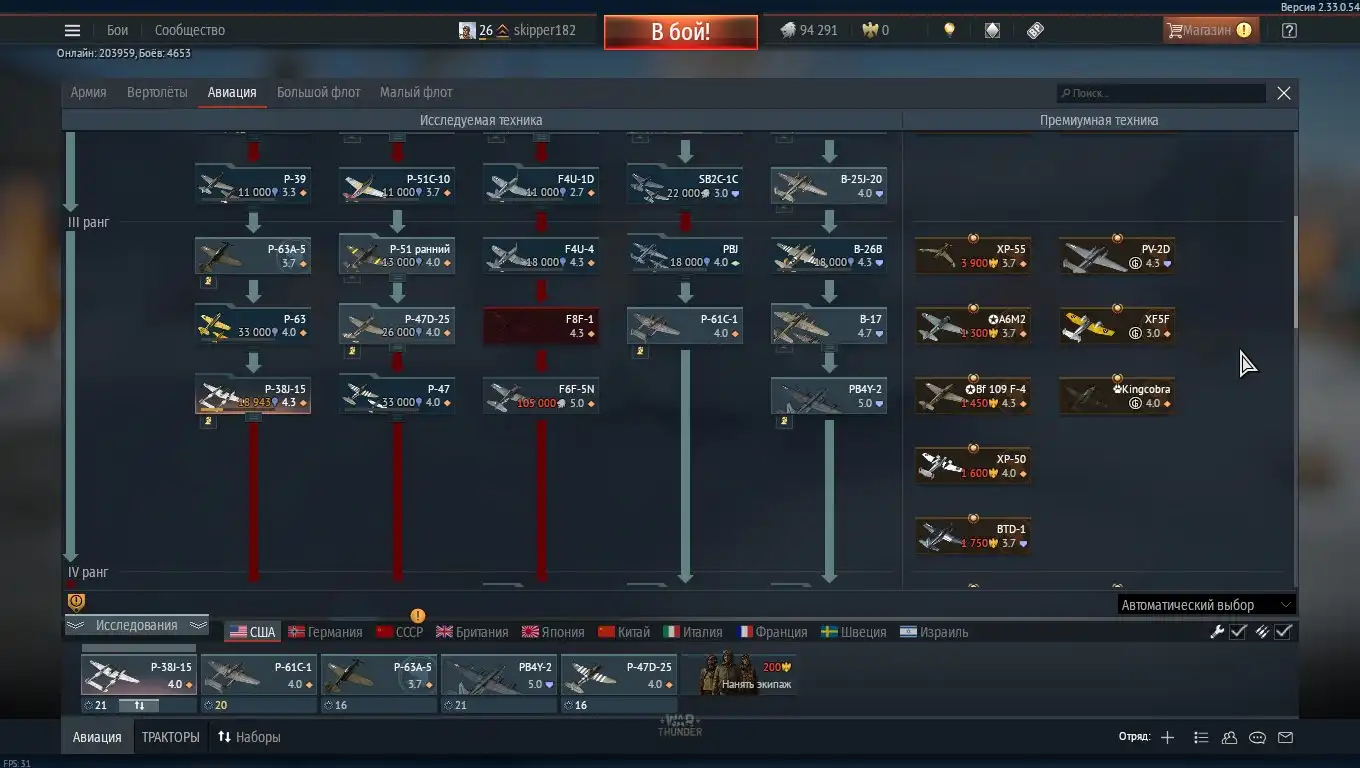Select the F4U-4 aircraft card
1360x768 pixels.
click(x=541, y=255)
